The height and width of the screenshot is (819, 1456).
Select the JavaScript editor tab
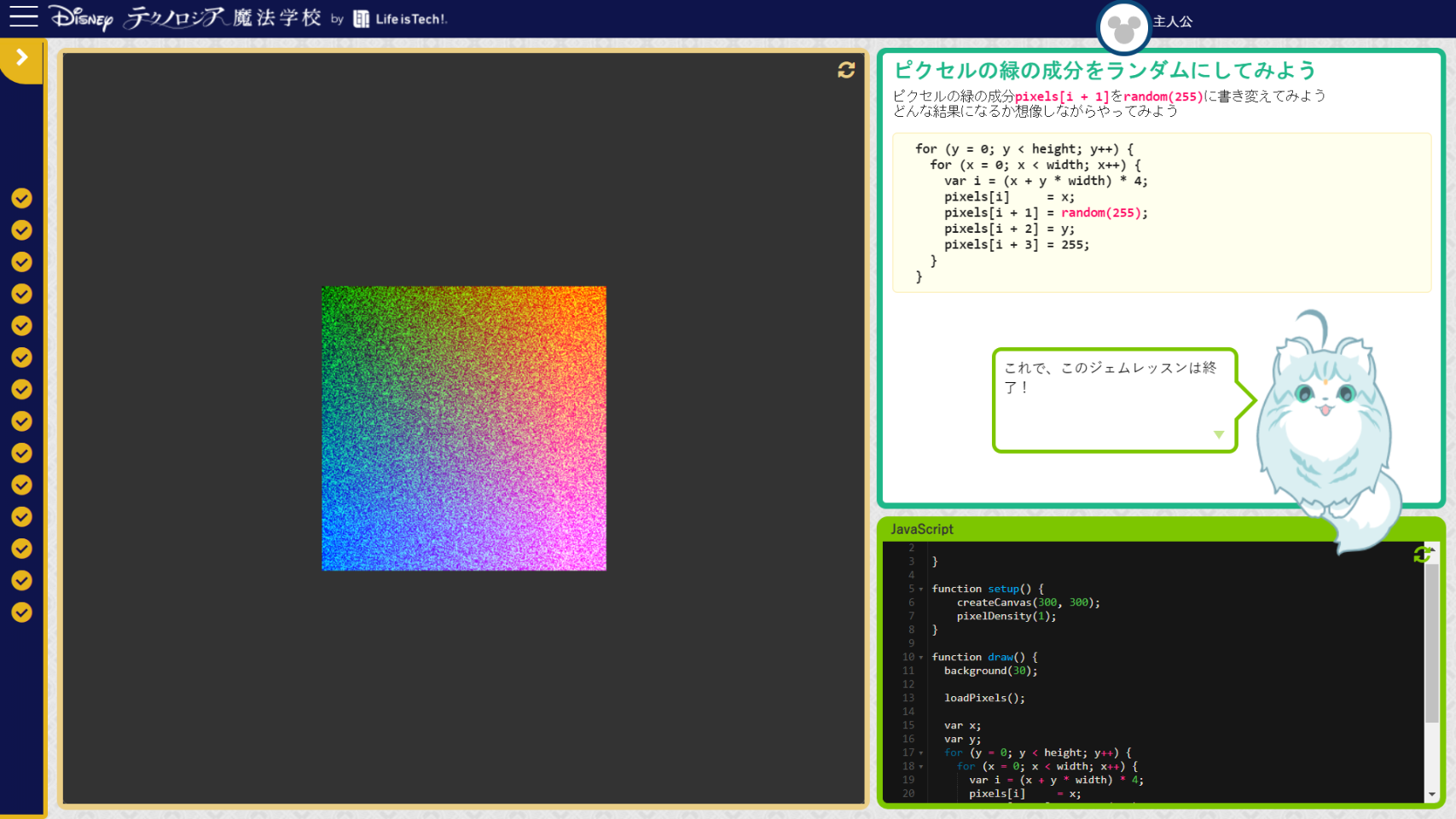pyautogui.click(x=922, y=529)
